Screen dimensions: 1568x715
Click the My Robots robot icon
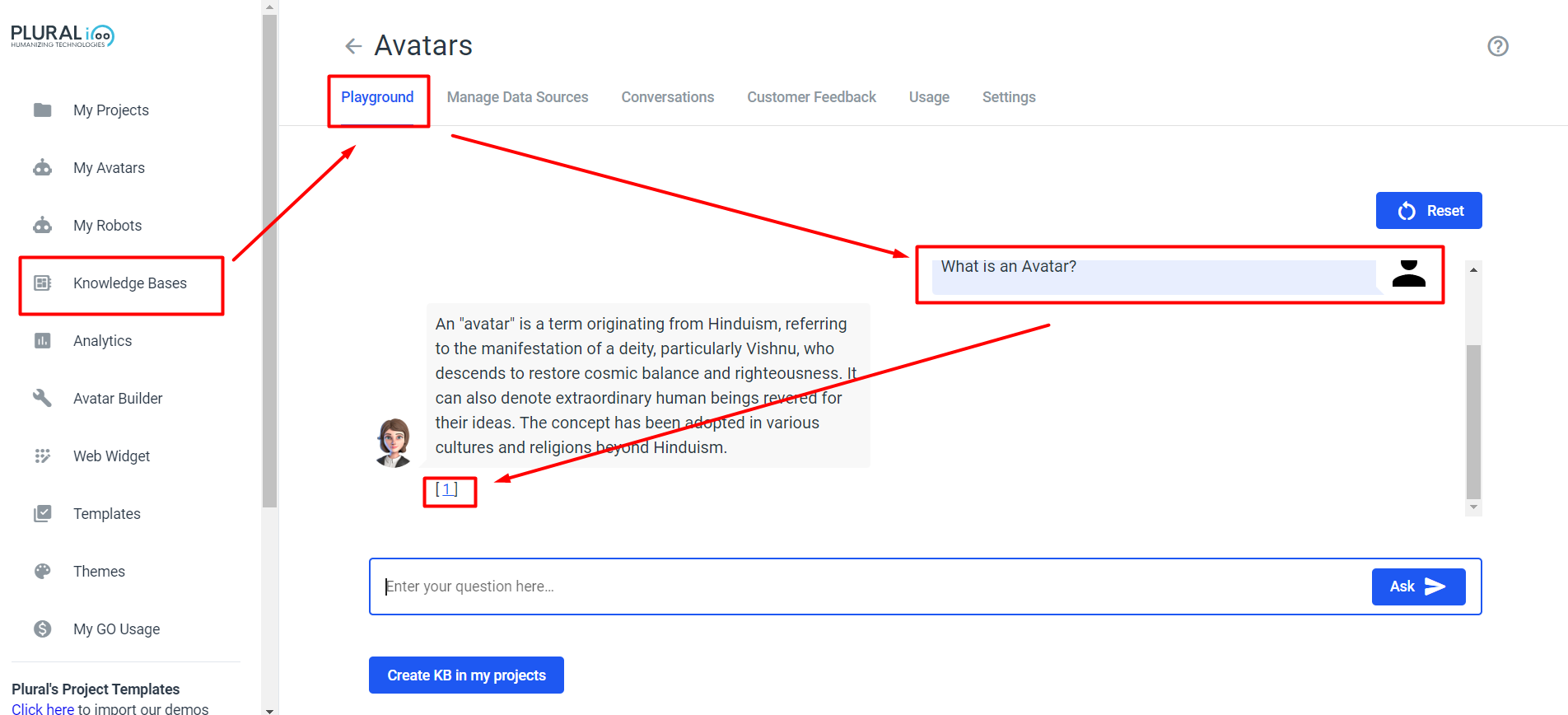tap(43, 225)
